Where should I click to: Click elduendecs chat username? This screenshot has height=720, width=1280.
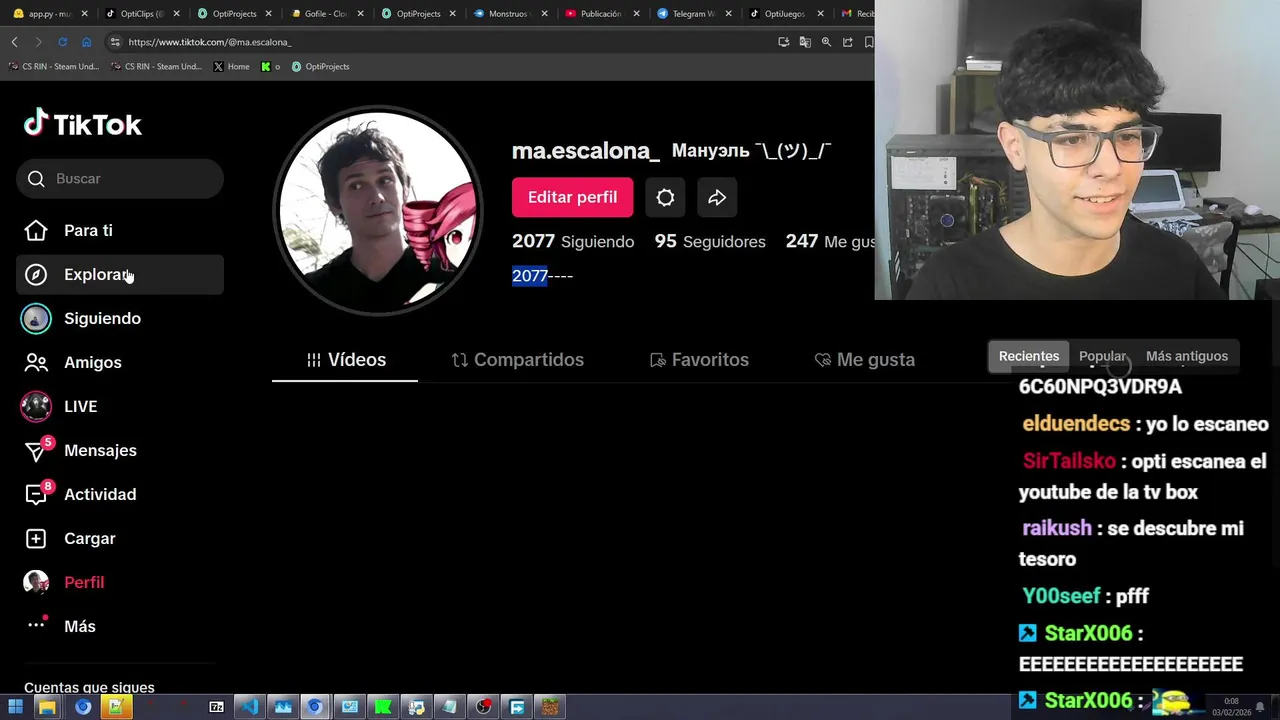point(1076,424)
